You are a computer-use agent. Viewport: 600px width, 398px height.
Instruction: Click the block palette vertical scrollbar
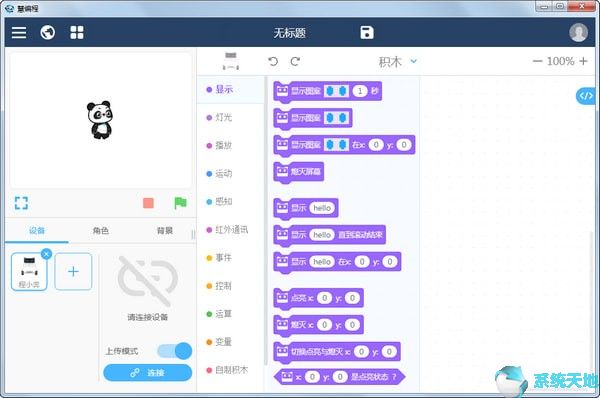coord(265,220)
